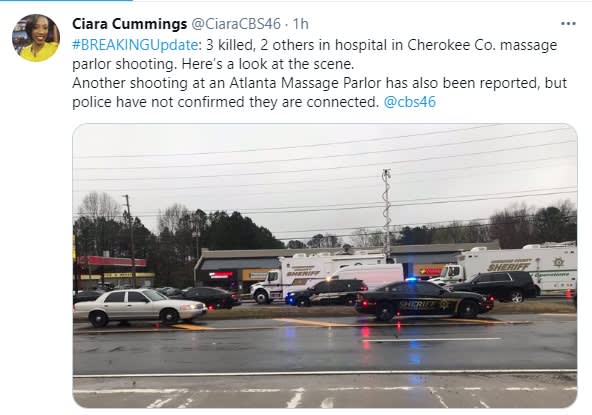592x415 pixels.
Task: Open the @CiaraCBS46 handle link
Action: tap(236, 24)
